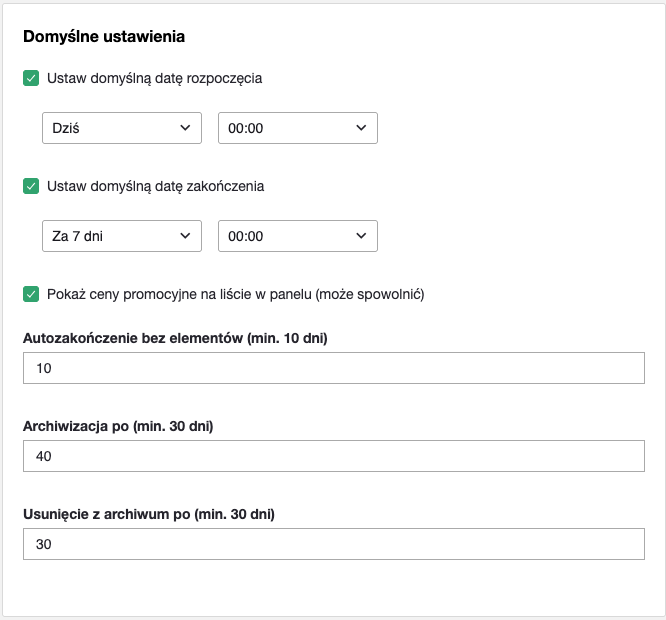The image size is (666, 620).
Task: Click the chevron arrow on "Dziś" select
Action: click(x=185, y=128)
